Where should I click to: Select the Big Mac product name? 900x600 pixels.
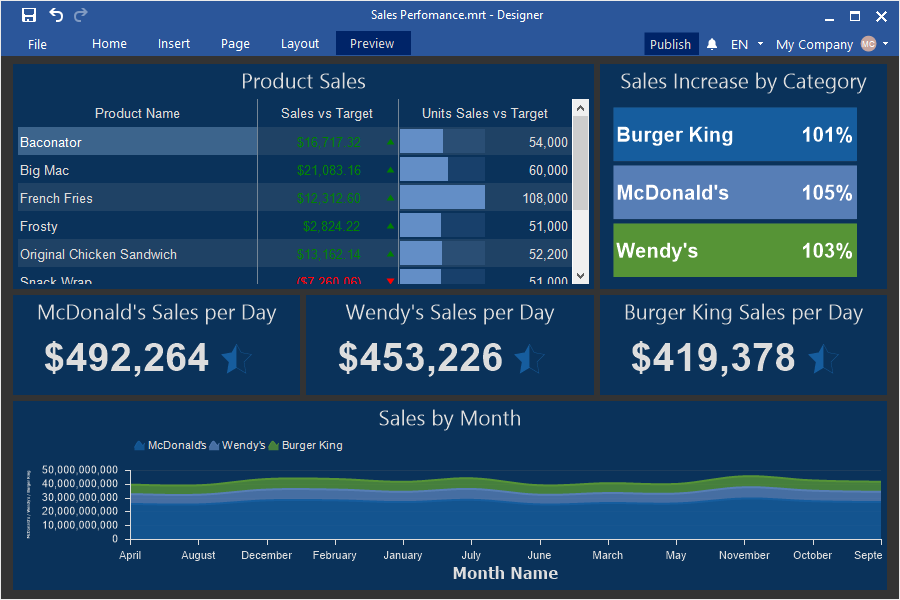tap(44, 171)
